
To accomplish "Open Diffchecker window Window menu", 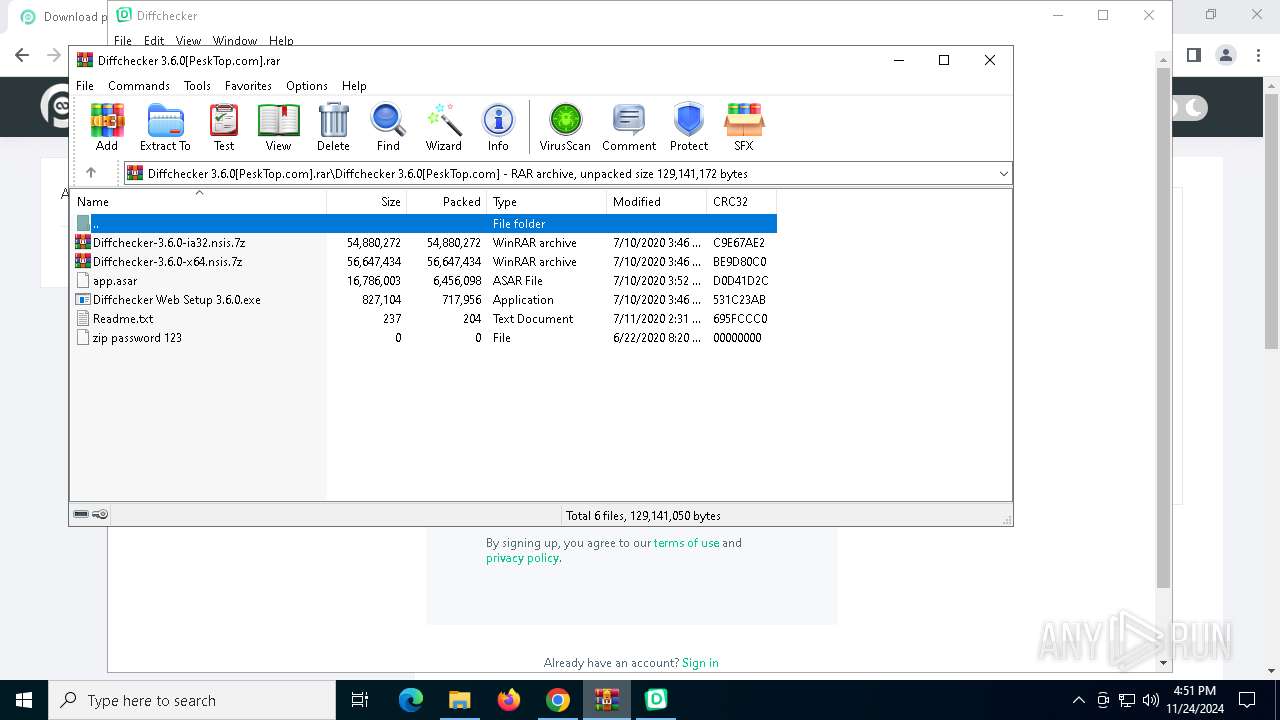I will coord(235,41).
